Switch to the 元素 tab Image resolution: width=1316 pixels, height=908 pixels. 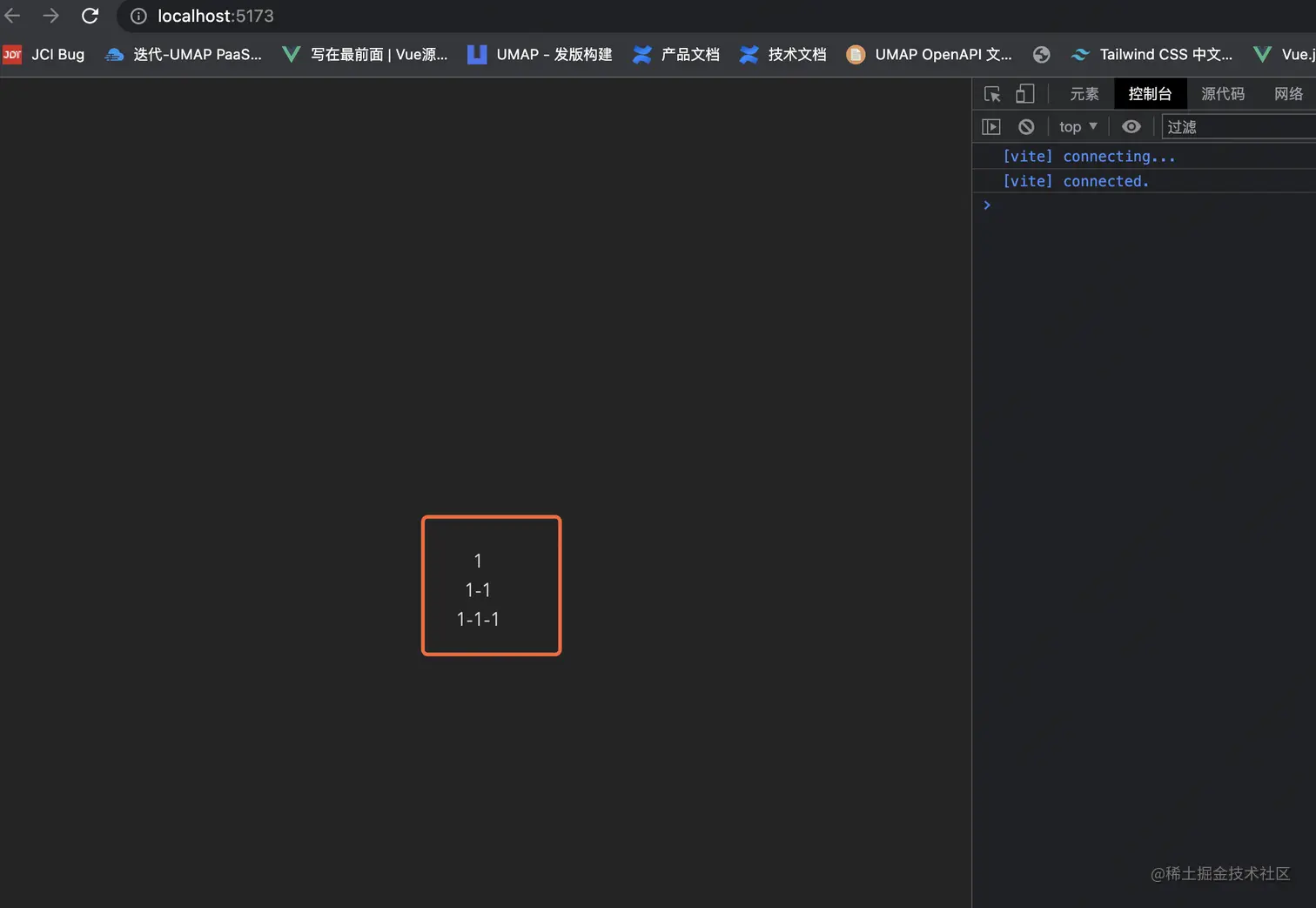[x=1084, y=94]
